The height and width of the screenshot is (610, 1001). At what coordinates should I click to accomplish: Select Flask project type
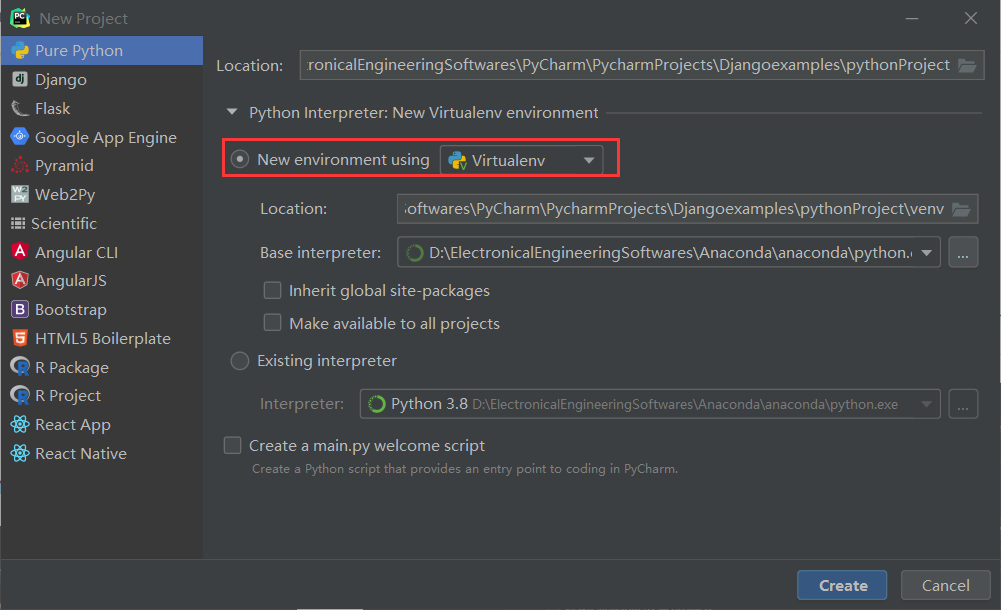(x=102, y=108)
